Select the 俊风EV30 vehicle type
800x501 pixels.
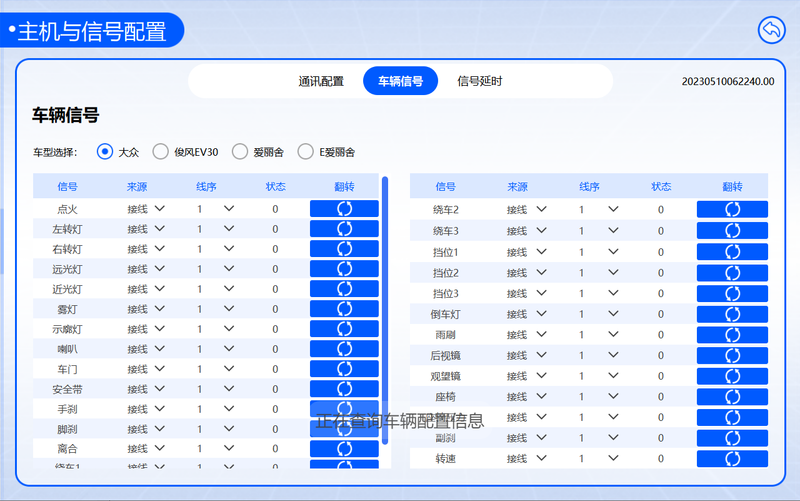(x=160, y=152)
